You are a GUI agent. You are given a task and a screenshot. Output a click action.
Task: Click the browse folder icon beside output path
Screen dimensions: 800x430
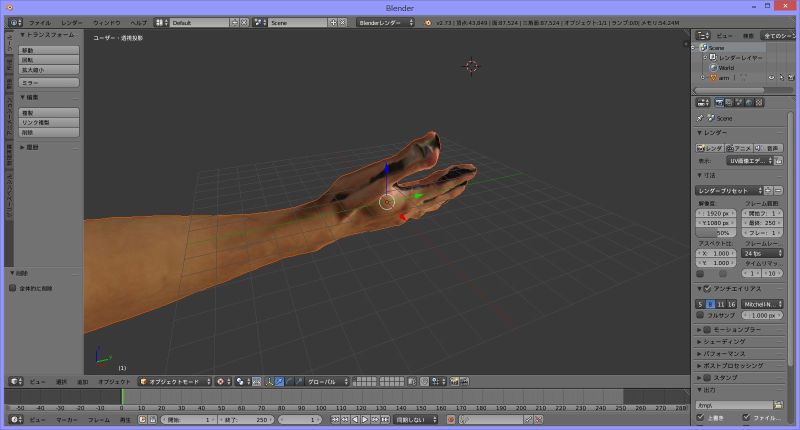pos(778,405)
